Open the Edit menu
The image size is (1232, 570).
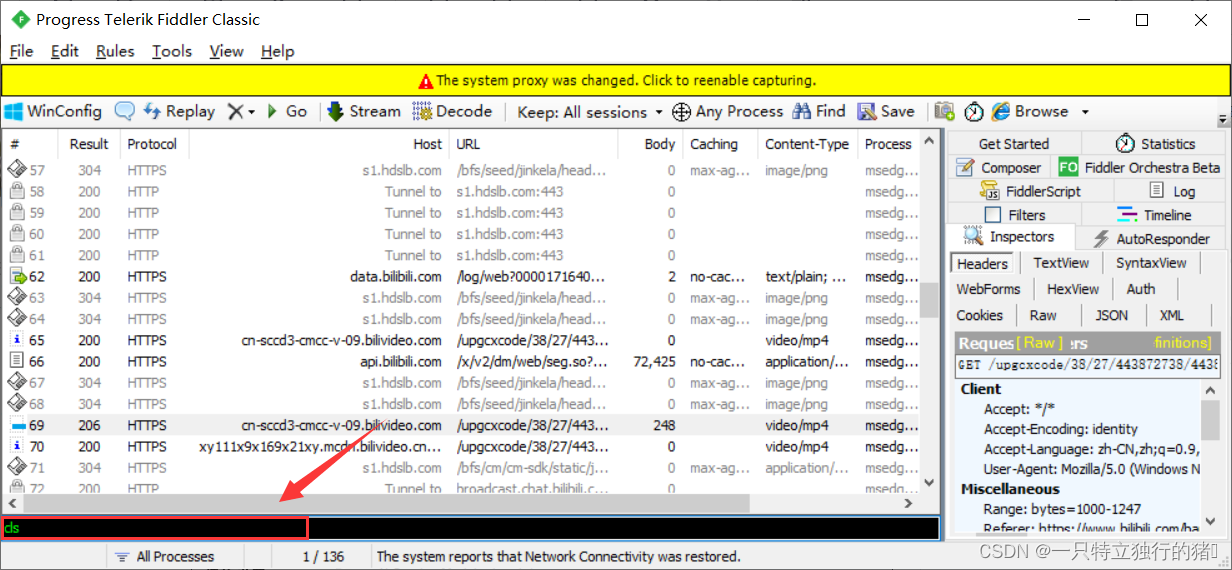coord(64,51)
